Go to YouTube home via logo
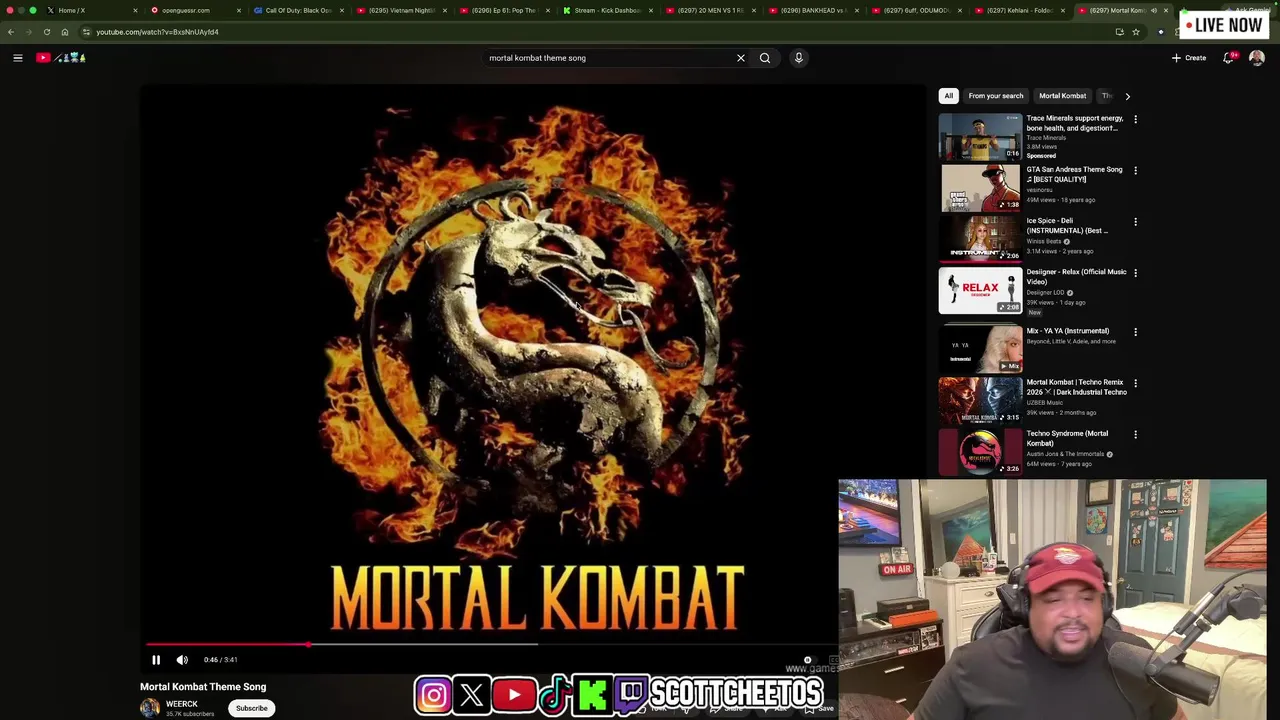 [x=61, y=58]
